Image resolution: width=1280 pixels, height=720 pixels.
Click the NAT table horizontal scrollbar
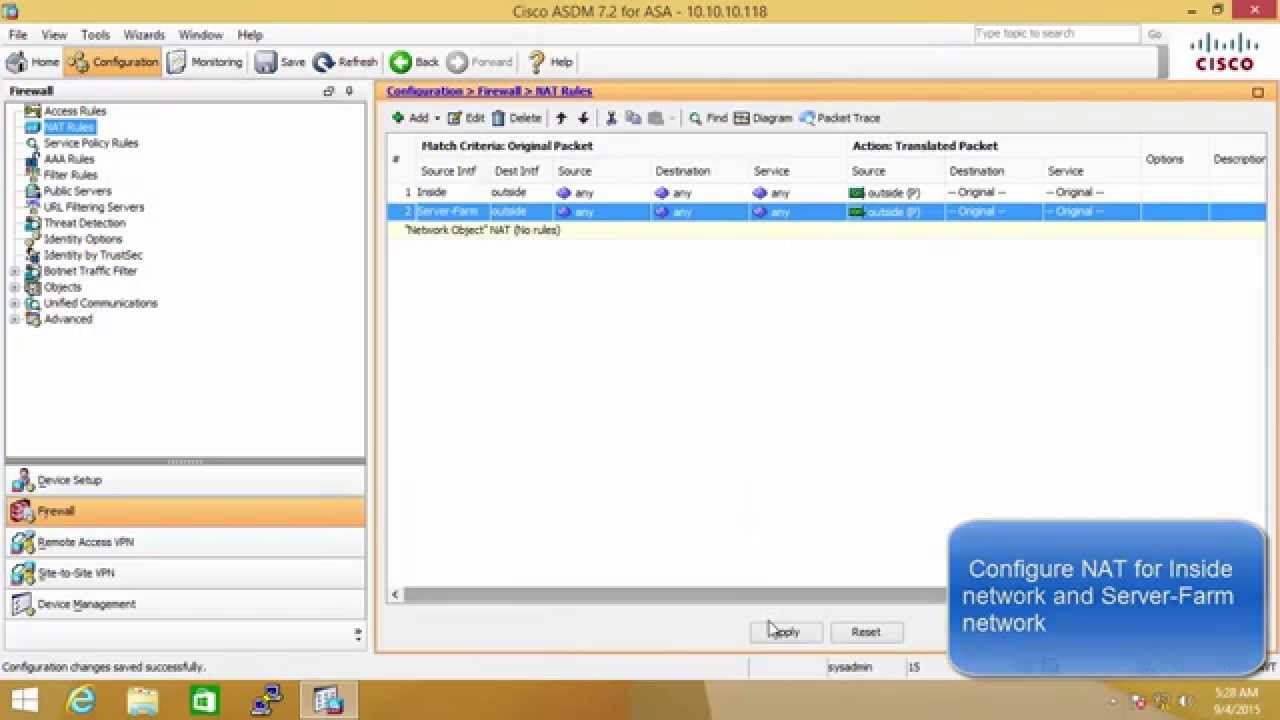click(x=675, y=595)
